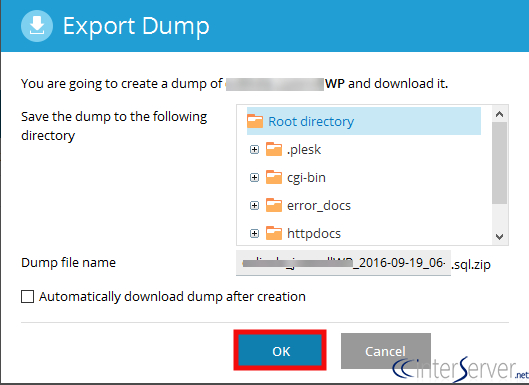Select the .plesk directory name
529x385 pixels.
(304, 149)
